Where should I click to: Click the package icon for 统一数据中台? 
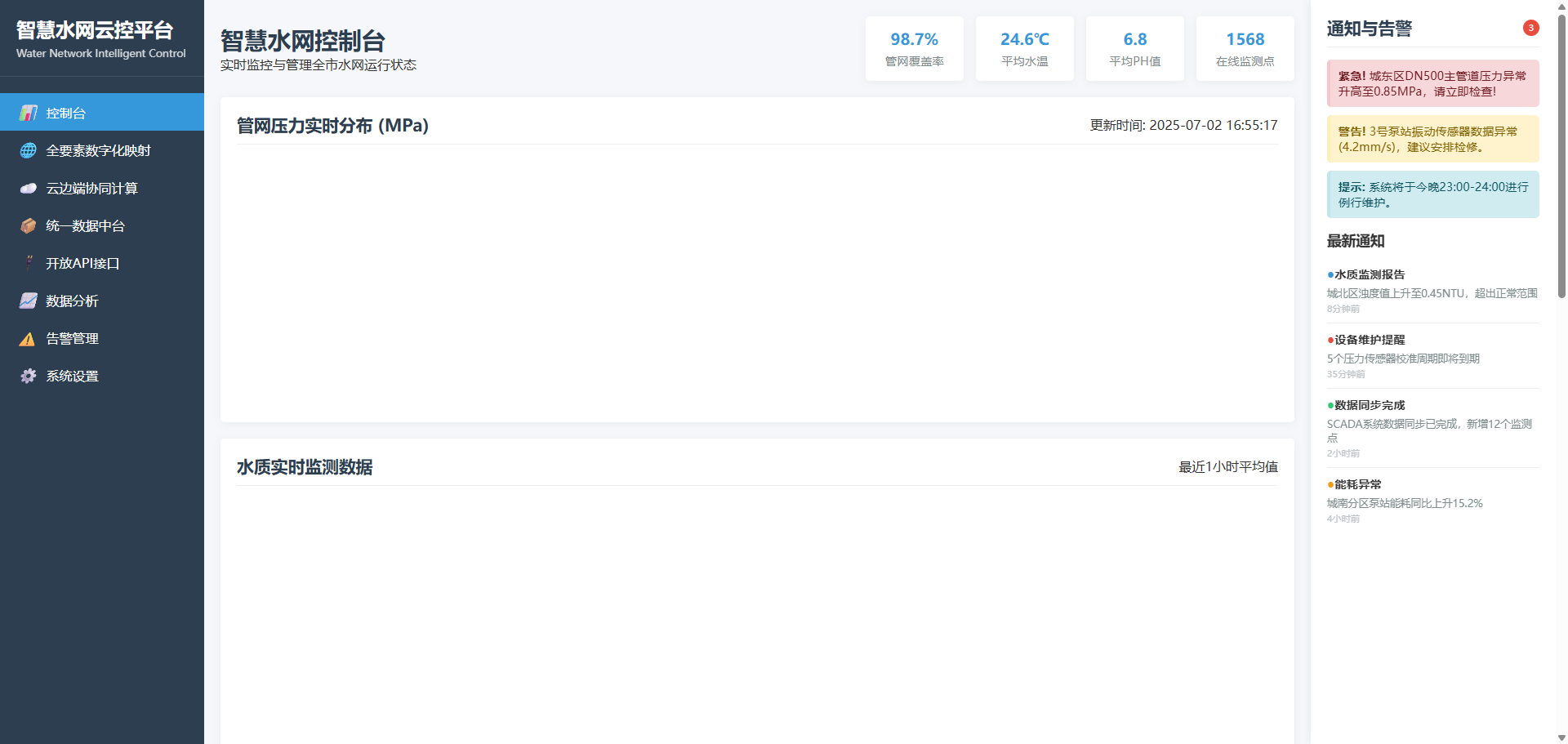point(29,225)
